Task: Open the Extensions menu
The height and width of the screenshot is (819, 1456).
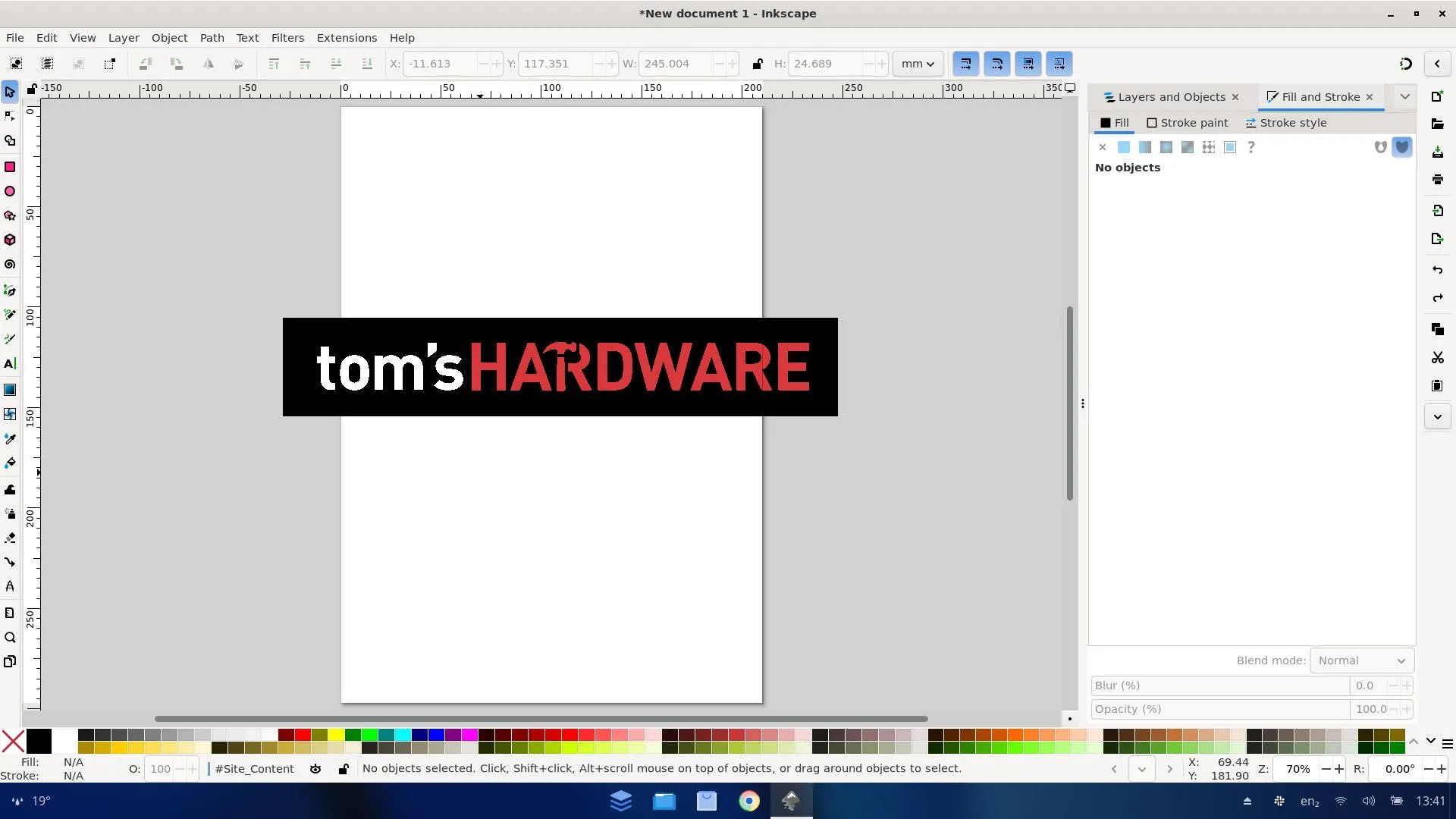Action: click(347, 38)
